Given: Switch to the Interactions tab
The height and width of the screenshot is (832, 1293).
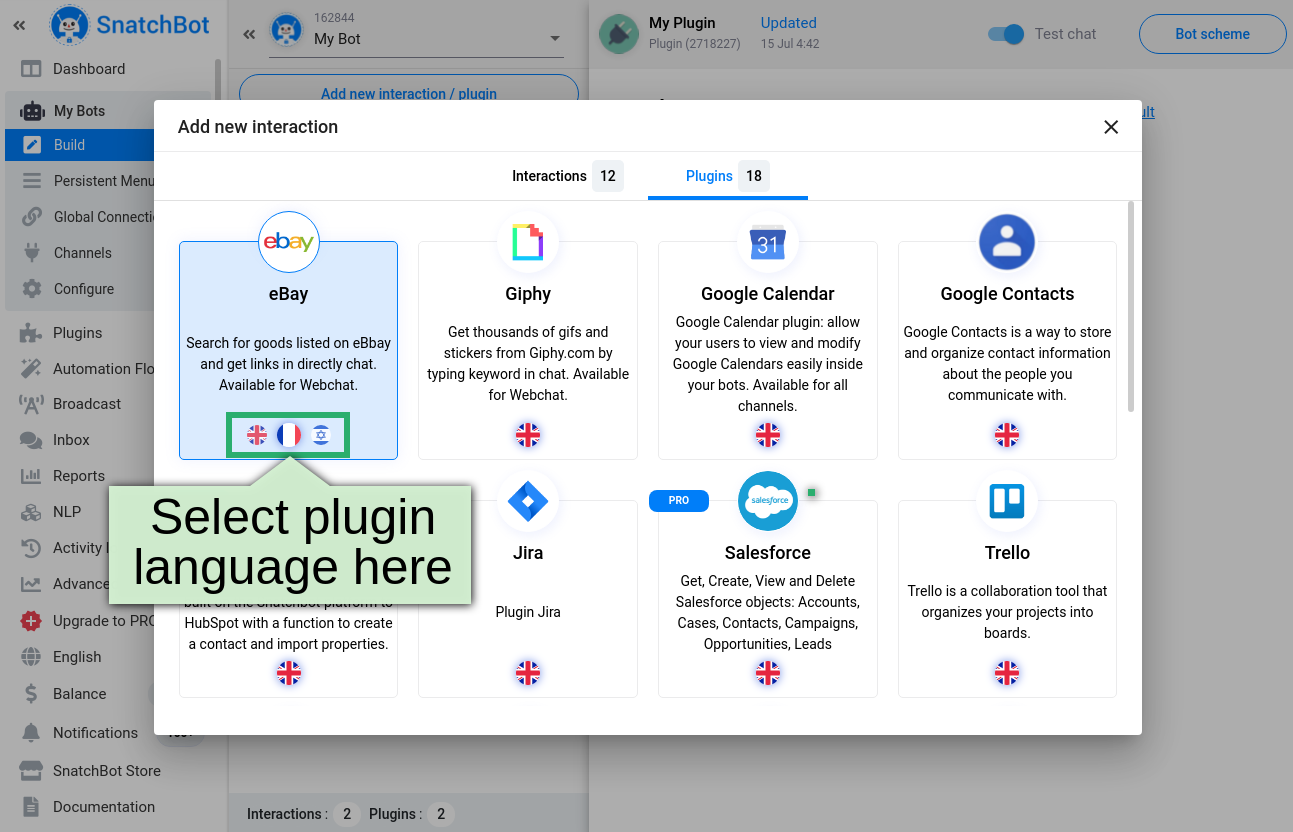Looking at the screenshot, I should [x=567, y=176].
